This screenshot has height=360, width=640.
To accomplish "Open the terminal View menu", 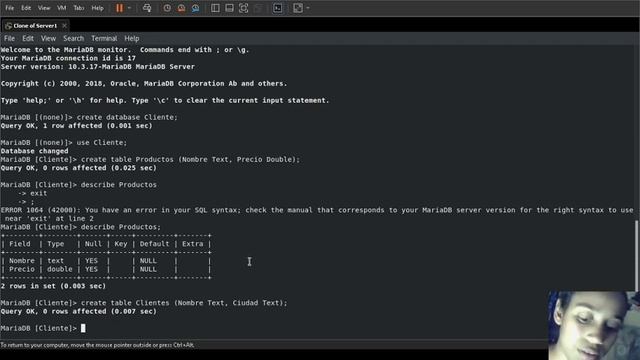I will [x=48, y=38].
